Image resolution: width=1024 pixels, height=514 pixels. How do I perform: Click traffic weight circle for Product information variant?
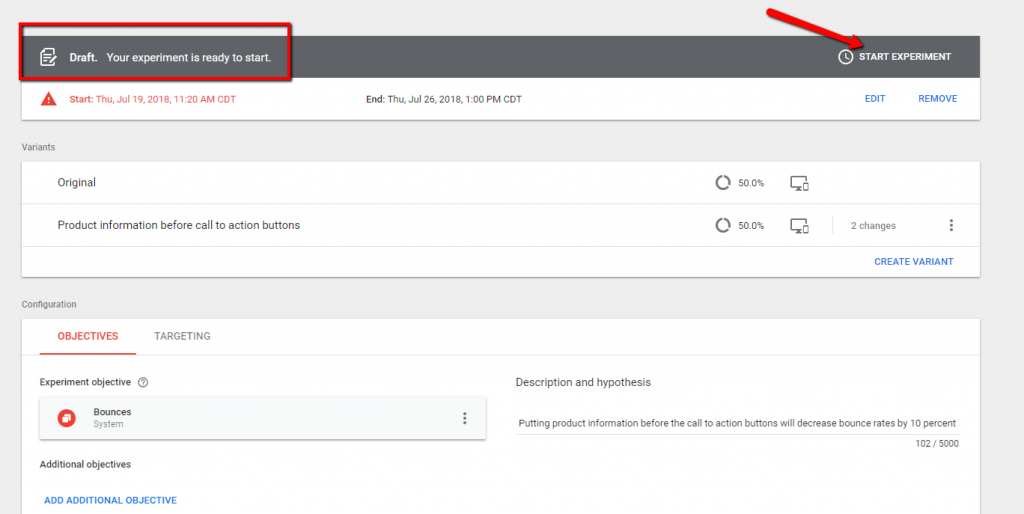click(x=723, y=226)
